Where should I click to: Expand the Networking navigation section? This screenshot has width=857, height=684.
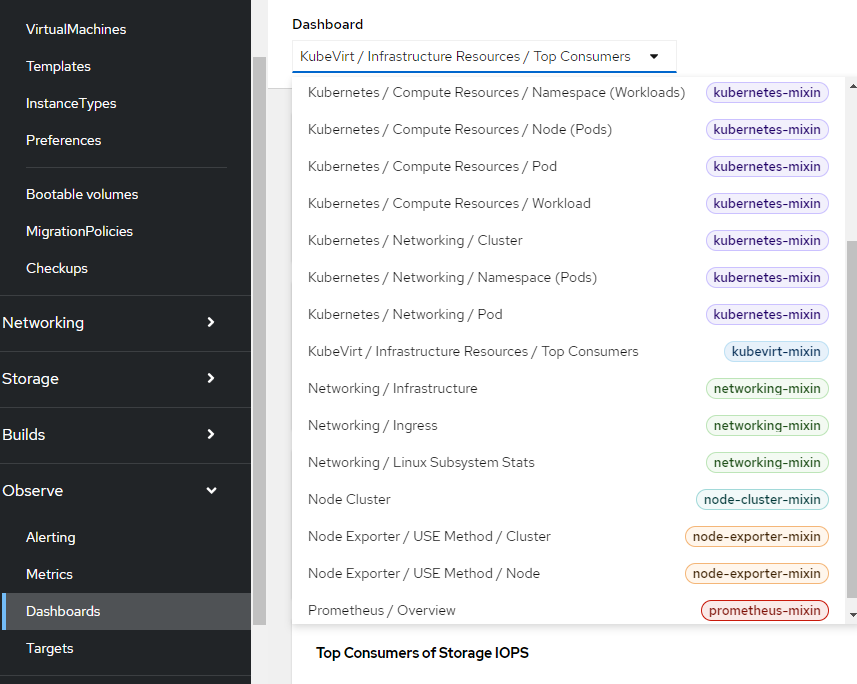point(43,323)
